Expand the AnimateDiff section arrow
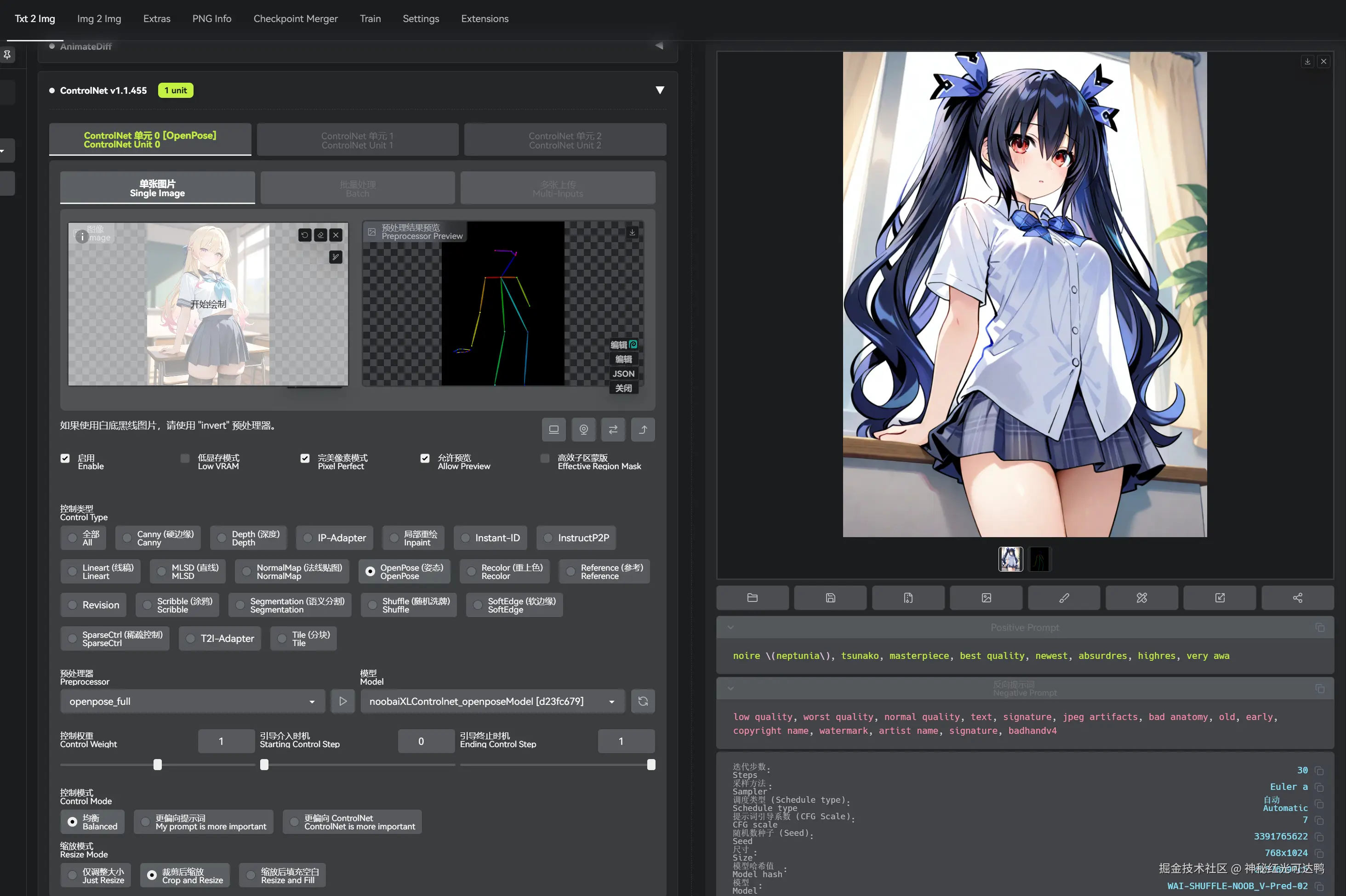The width and height of the screenshot is (1346, 896). (659, 45)
